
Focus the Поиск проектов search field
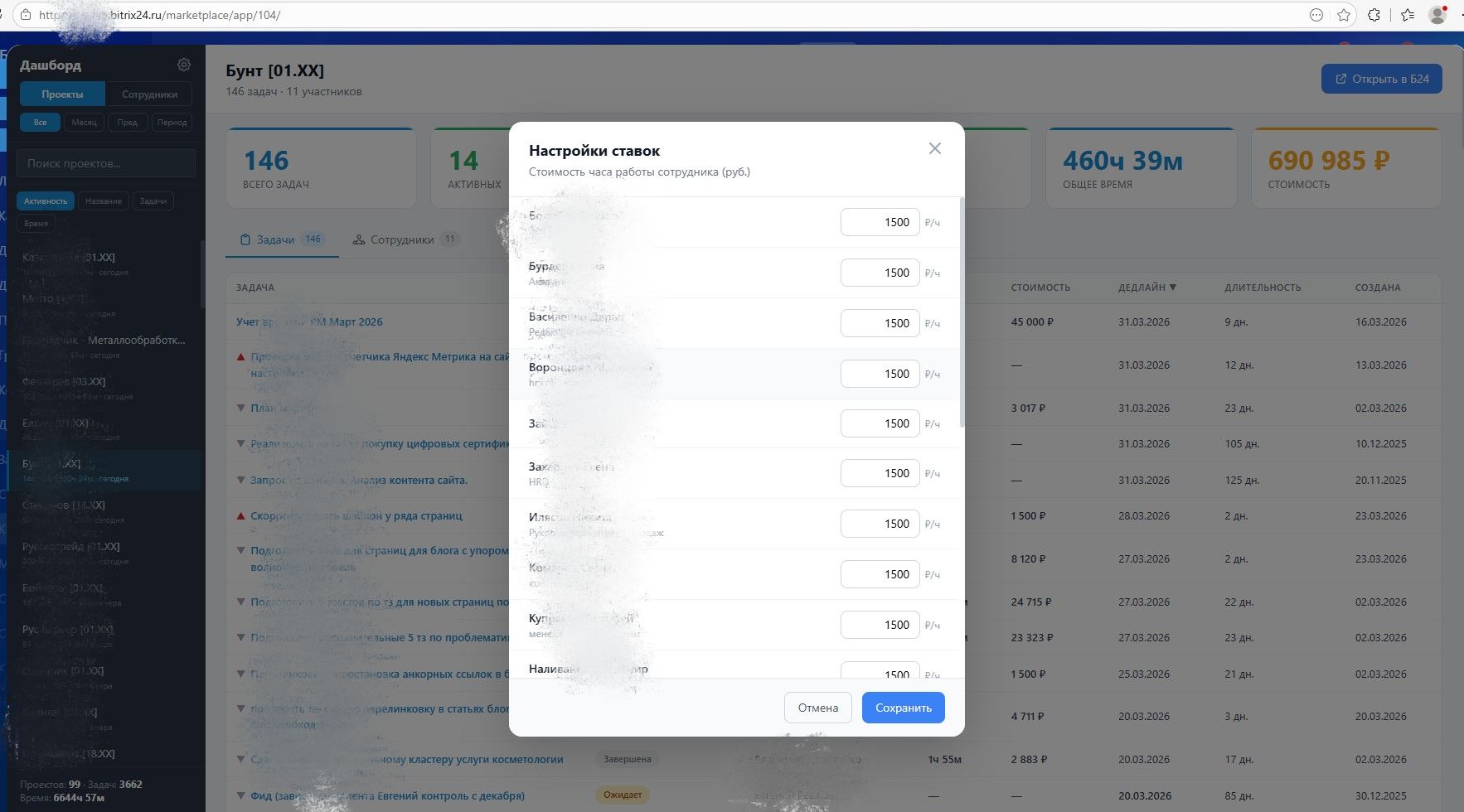click(106, 163)
